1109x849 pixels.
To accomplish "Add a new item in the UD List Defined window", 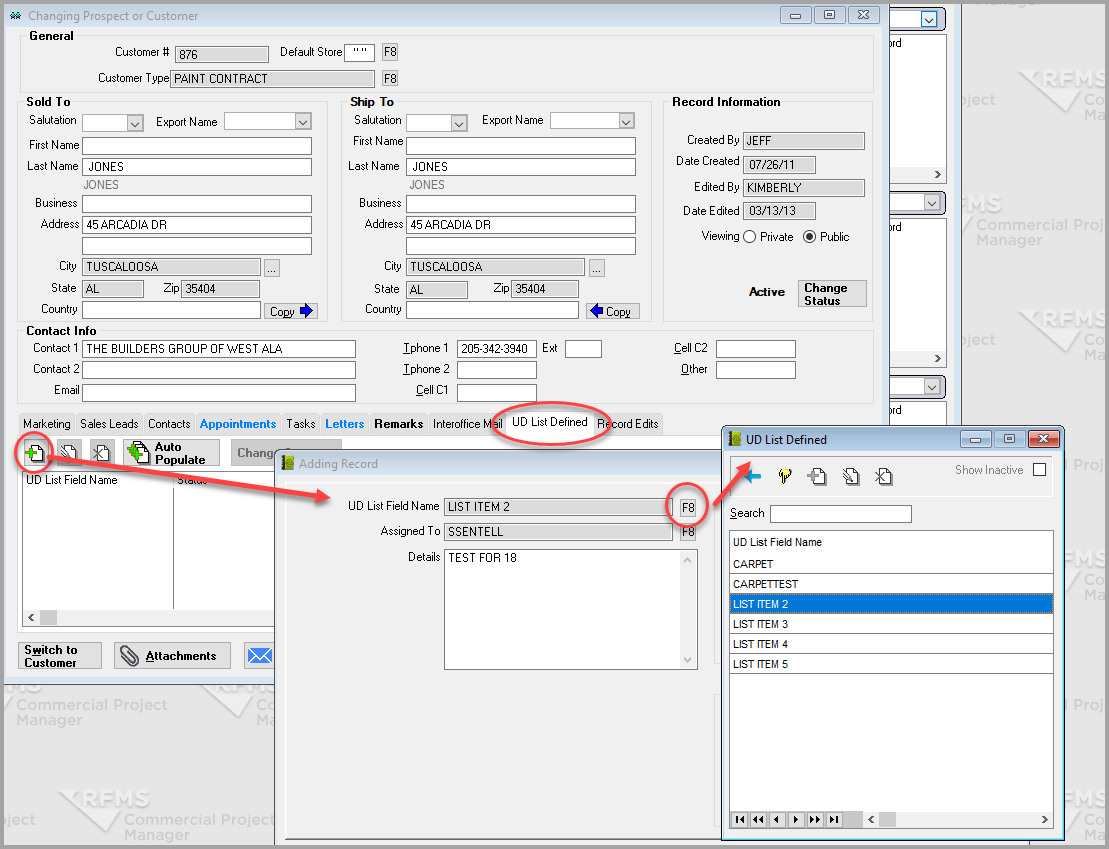I will (x=817, y=476).
